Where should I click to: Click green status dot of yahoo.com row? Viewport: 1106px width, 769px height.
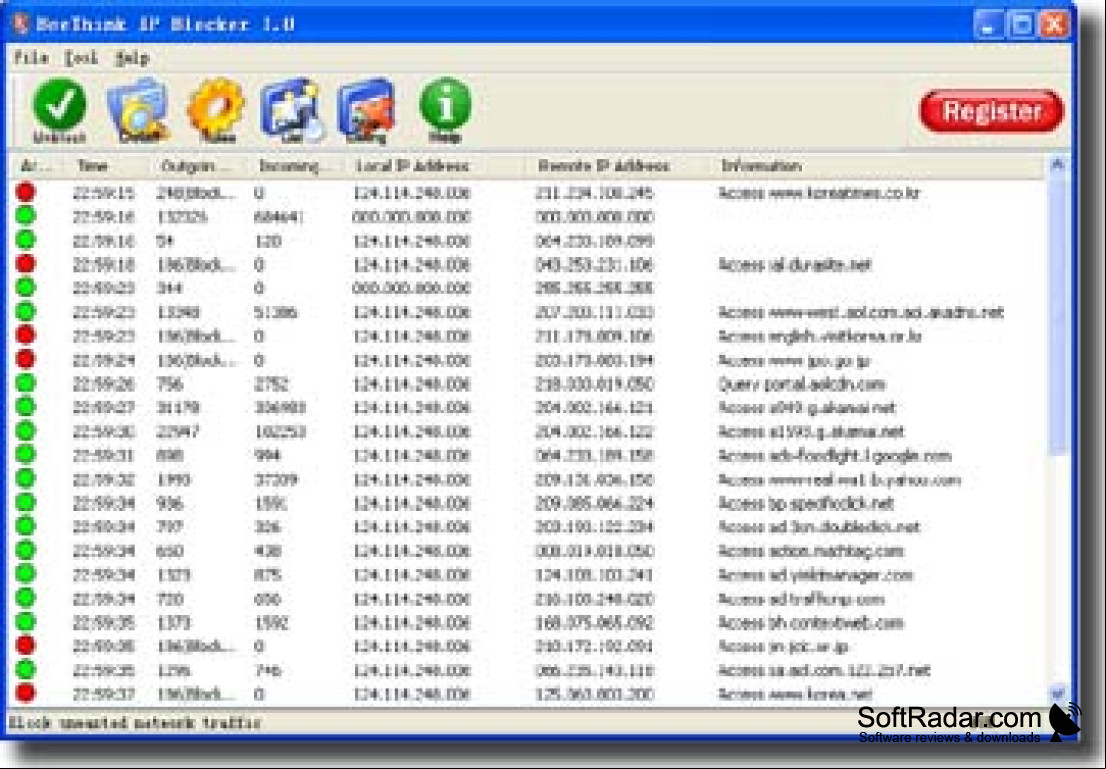coord(26,478)
